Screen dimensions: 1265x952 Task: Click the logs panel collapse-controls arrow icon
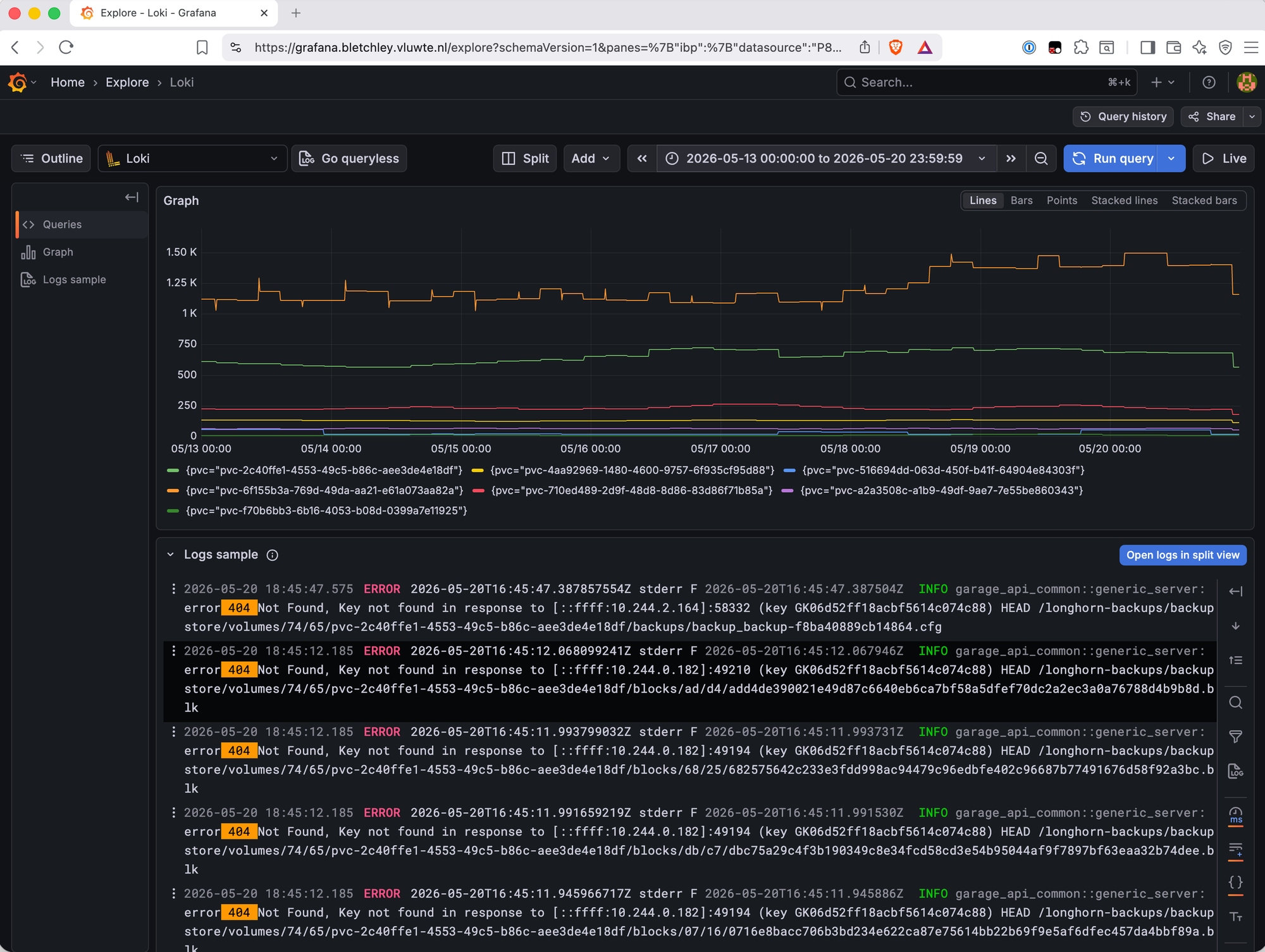pyautogui.click(x=1235, y=591)
